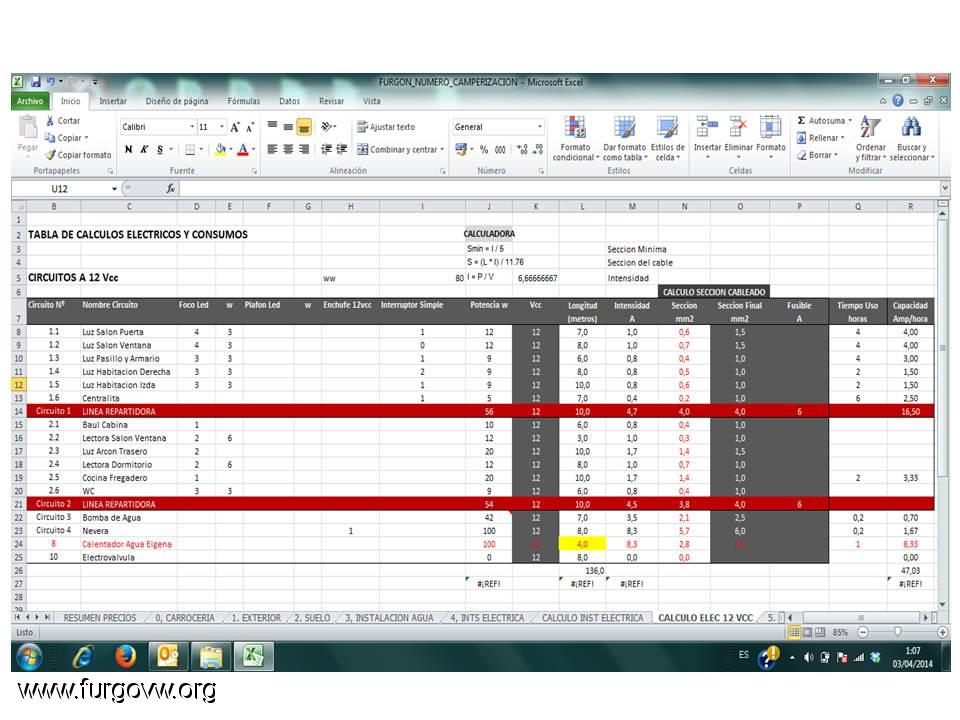Viewport: 960px width, 720px height.
Task: Click the zoom out minus button
Action: 863,632
